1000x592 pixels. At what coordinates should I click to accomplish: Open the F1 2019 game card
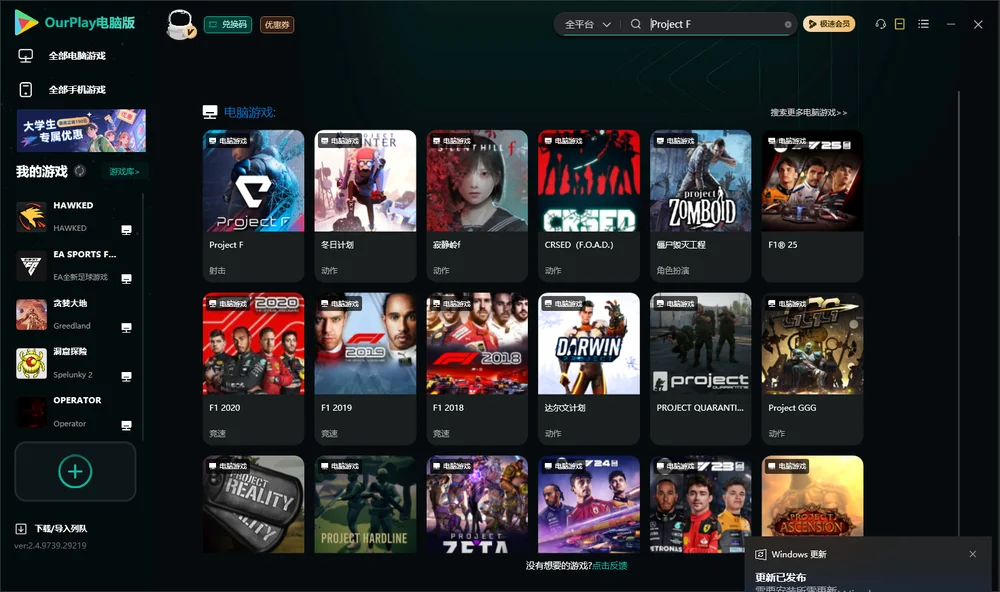[x=365, y=368]
